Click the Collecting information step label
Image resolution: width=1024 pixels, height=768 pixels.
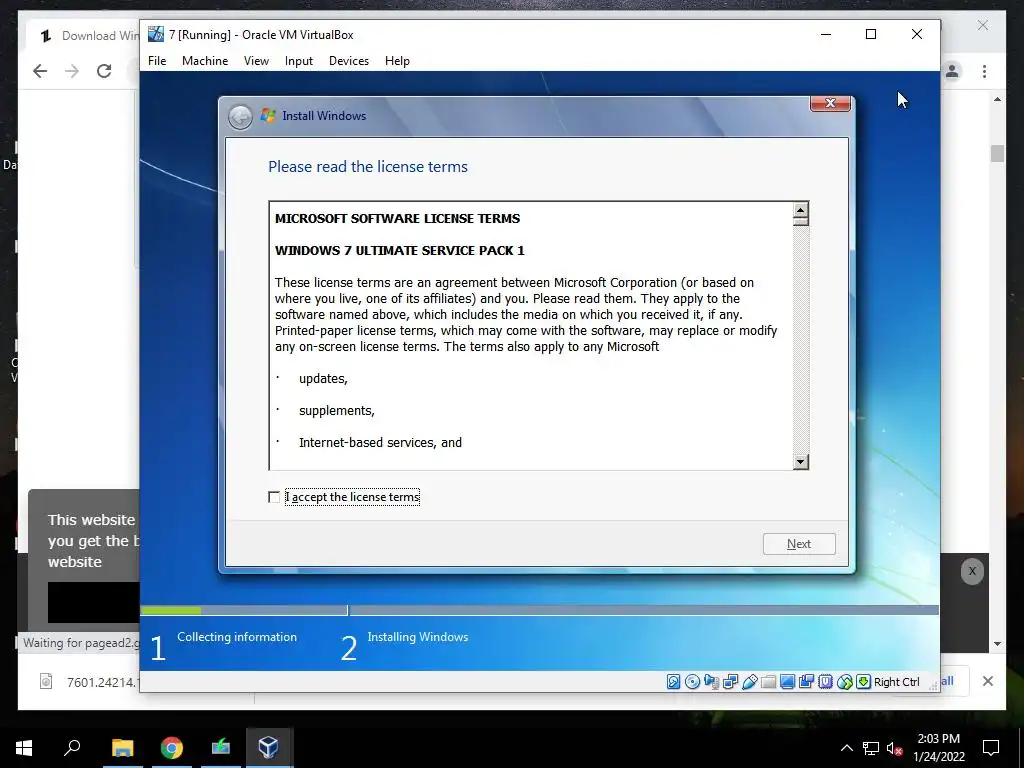pyautogui.click(x=236, y=637)
